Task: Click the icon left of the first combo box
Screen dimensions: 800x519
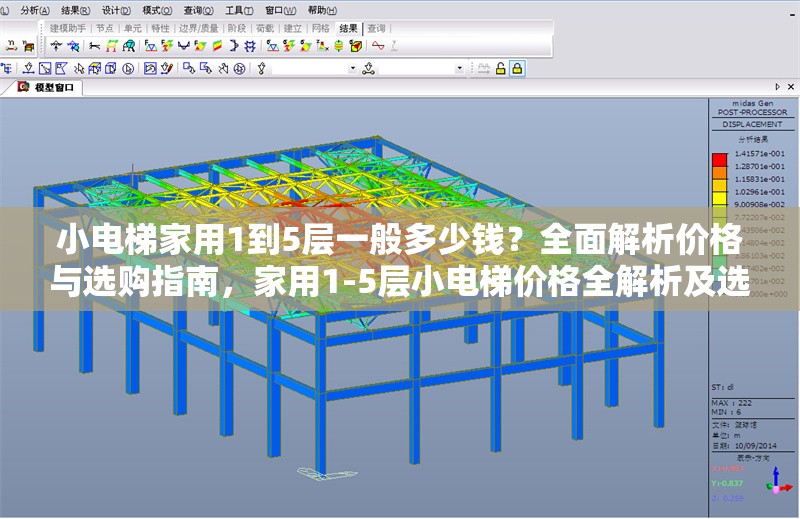Action: coord(262,68)
